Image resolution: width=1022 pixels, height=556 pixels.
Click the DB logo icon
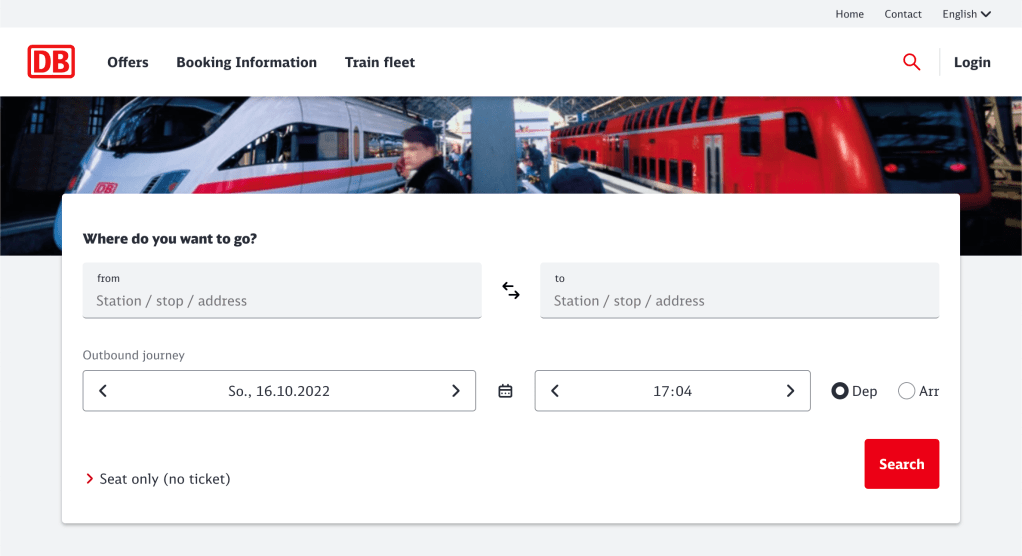click(51, 62)
